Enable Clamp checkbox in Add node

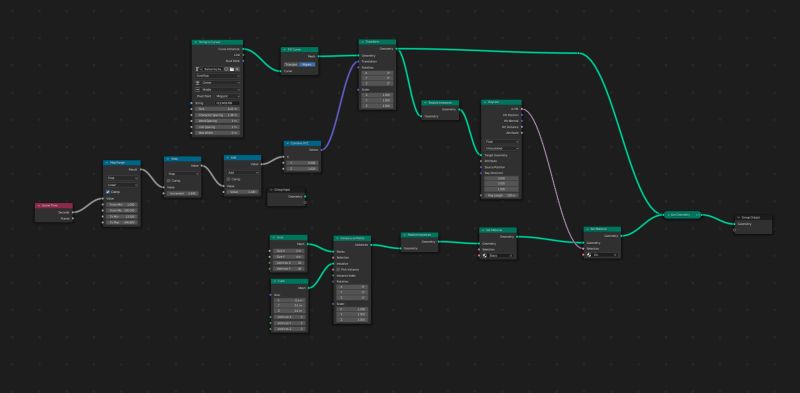point(229,179)
